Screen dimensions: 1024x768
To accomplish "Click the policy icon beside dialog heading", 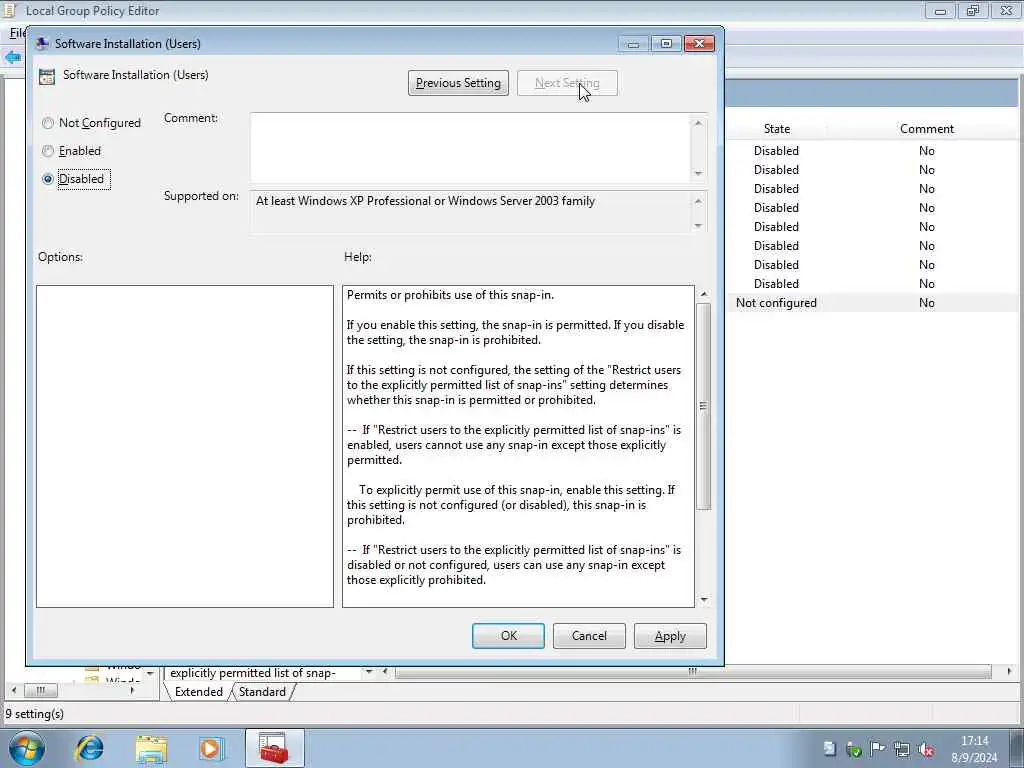I will click(x=47, y=76).
